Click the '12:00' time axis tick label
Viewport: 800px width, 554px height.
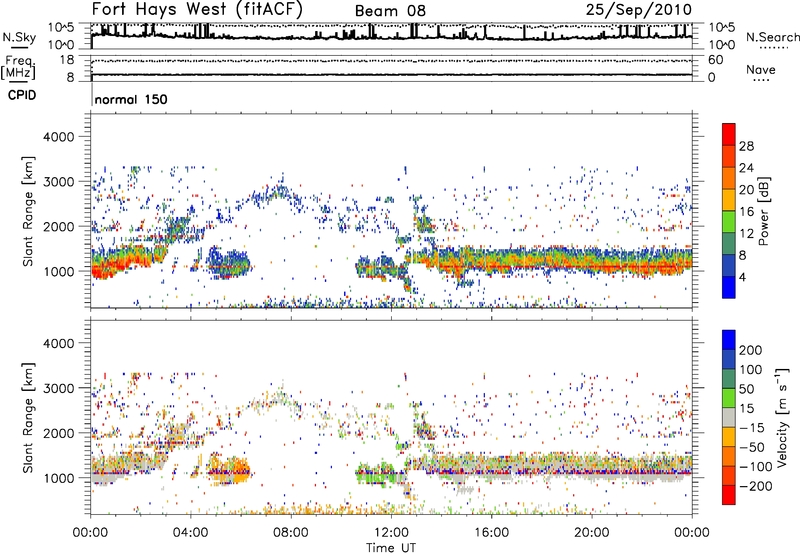[x=391, y=533]
